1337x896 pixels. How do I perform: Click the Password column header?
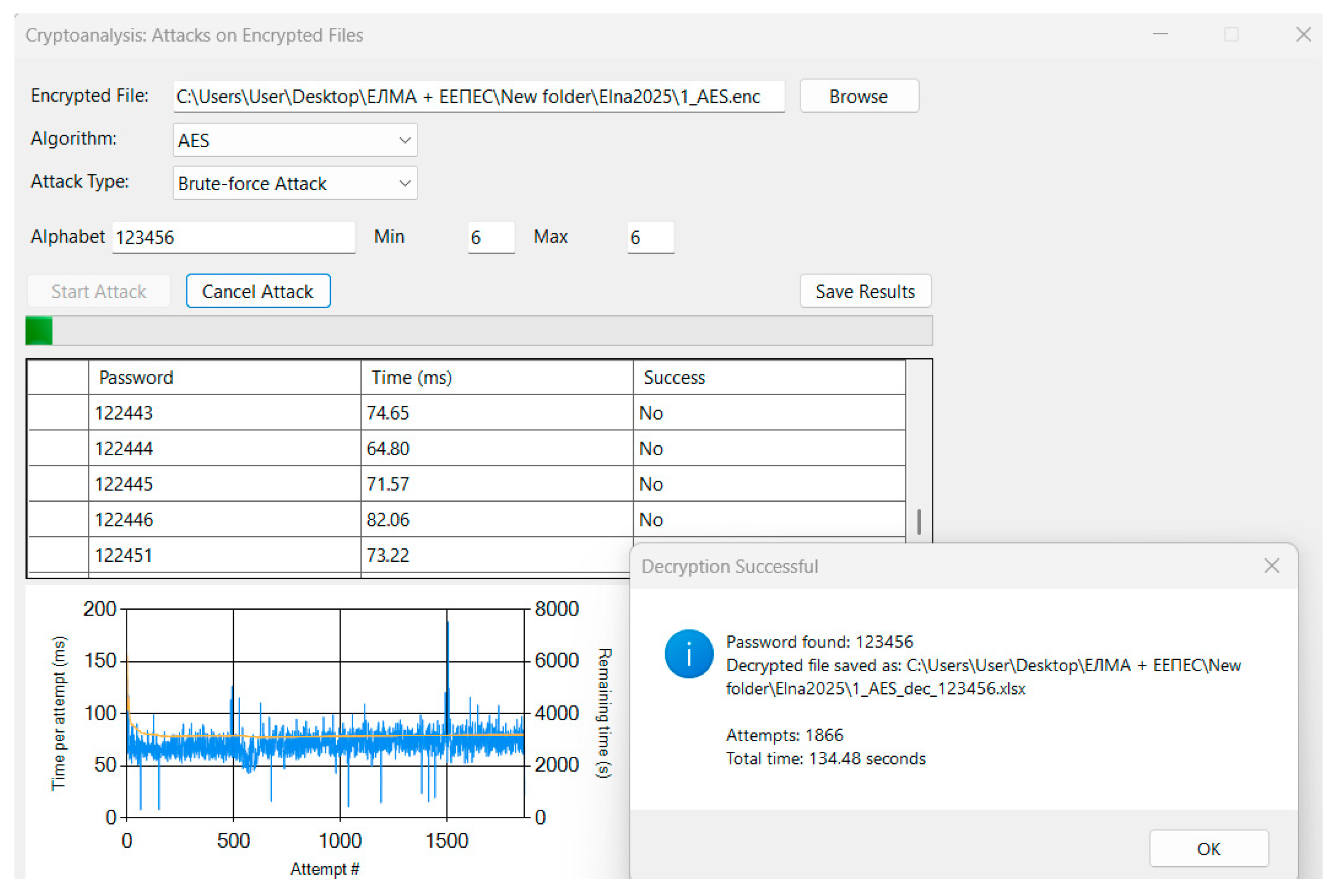click(224, 377)
